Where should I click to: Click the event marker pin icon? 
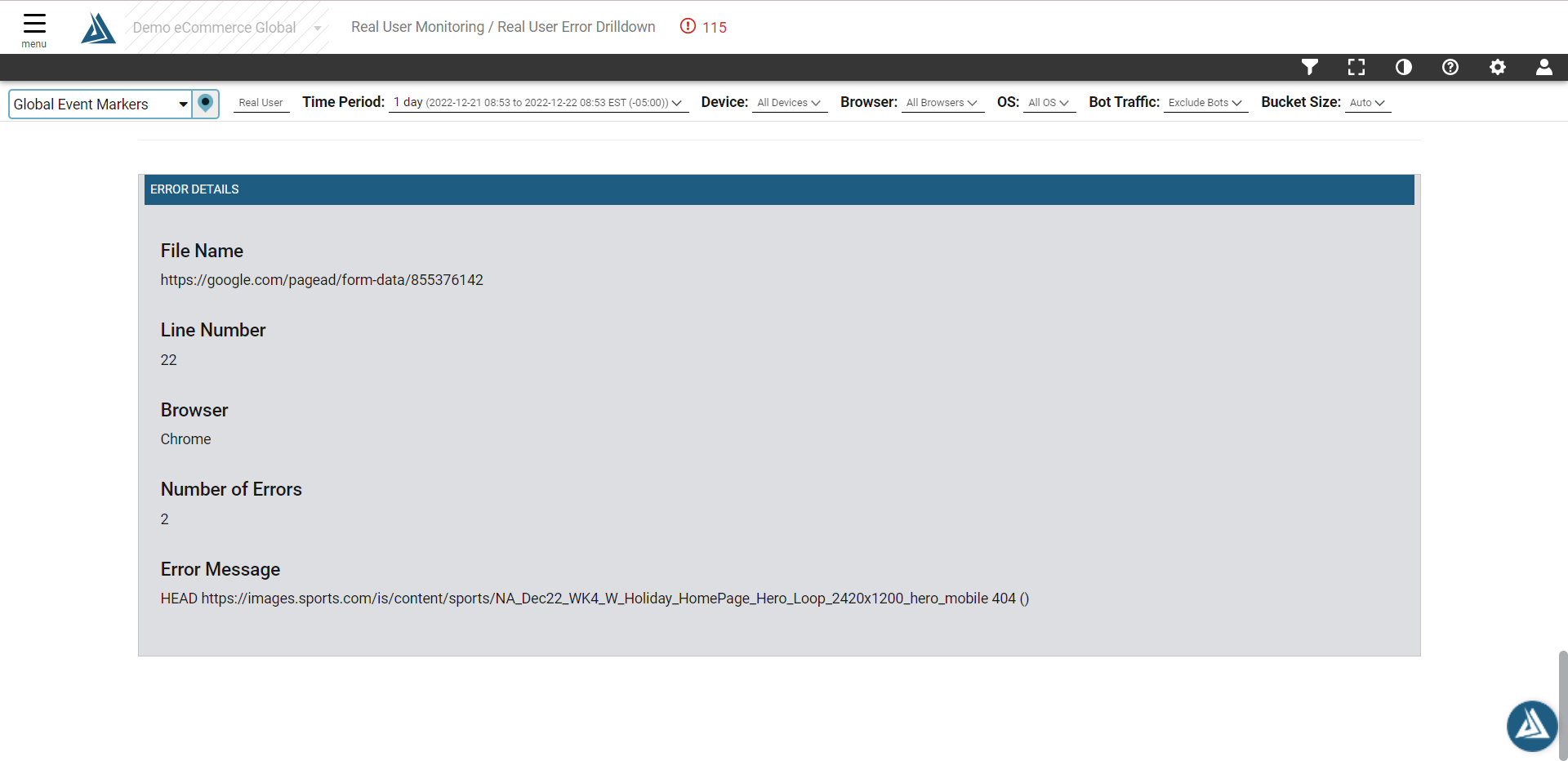tap(206, 104)
